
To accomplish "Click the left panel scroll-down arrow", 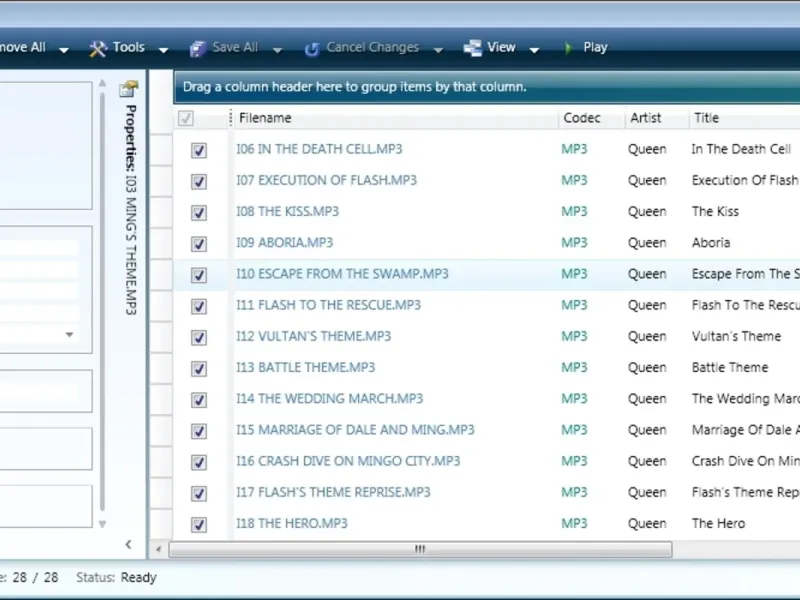I will pos(102,524).
